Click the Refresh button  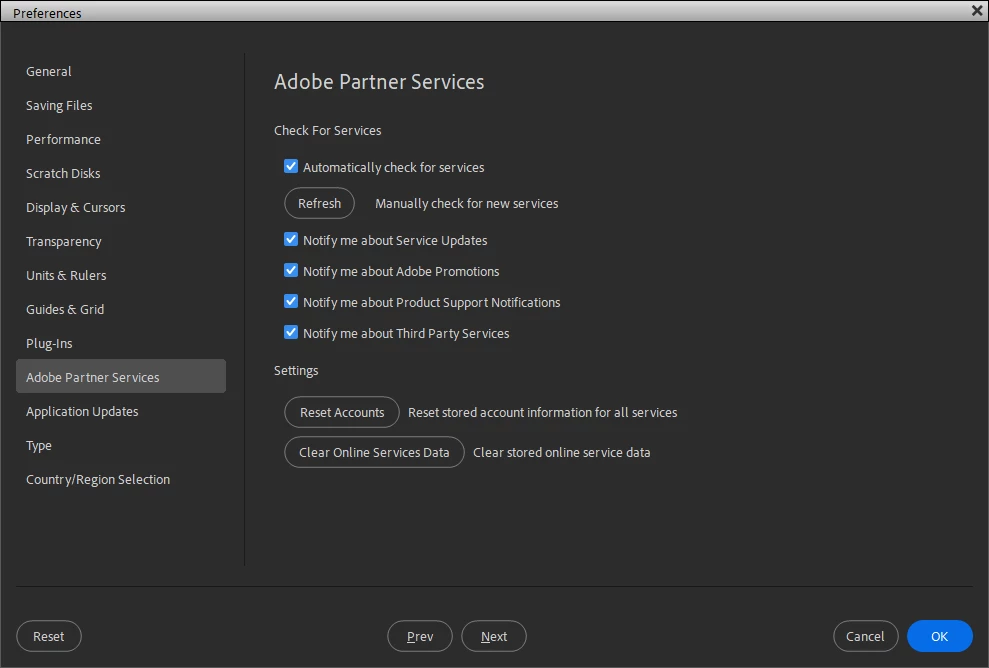point(319,203)
